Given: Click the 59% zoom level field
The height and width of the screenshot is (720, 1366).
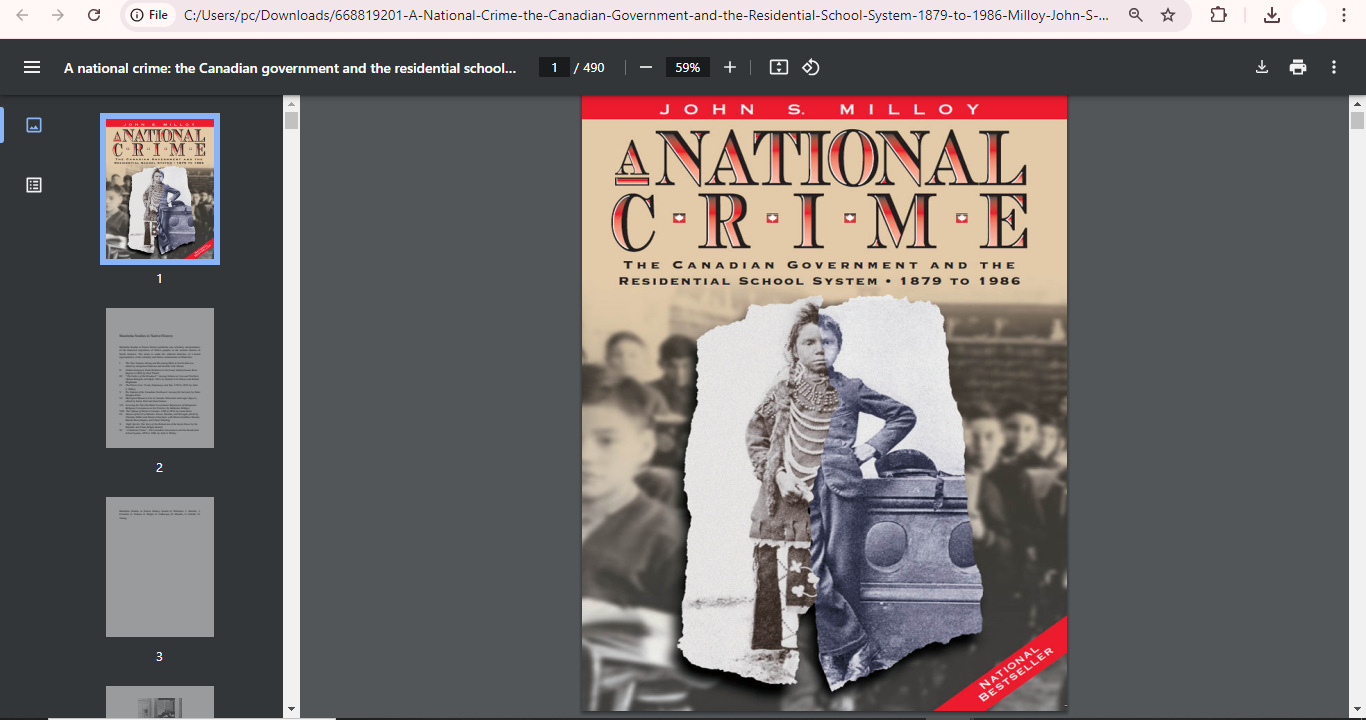Looking at the screenshot, I should pyautogui.click(x=688, y=67).
